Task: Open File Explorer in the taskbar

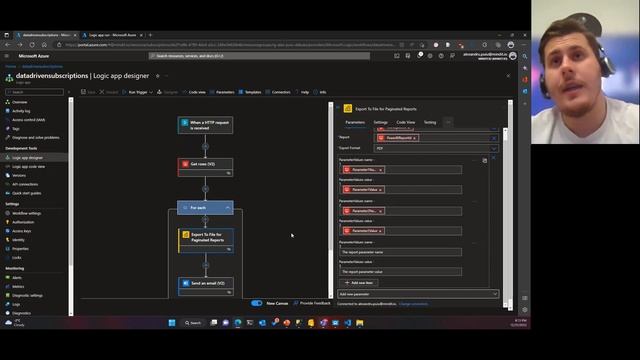Action: [360, 323]
